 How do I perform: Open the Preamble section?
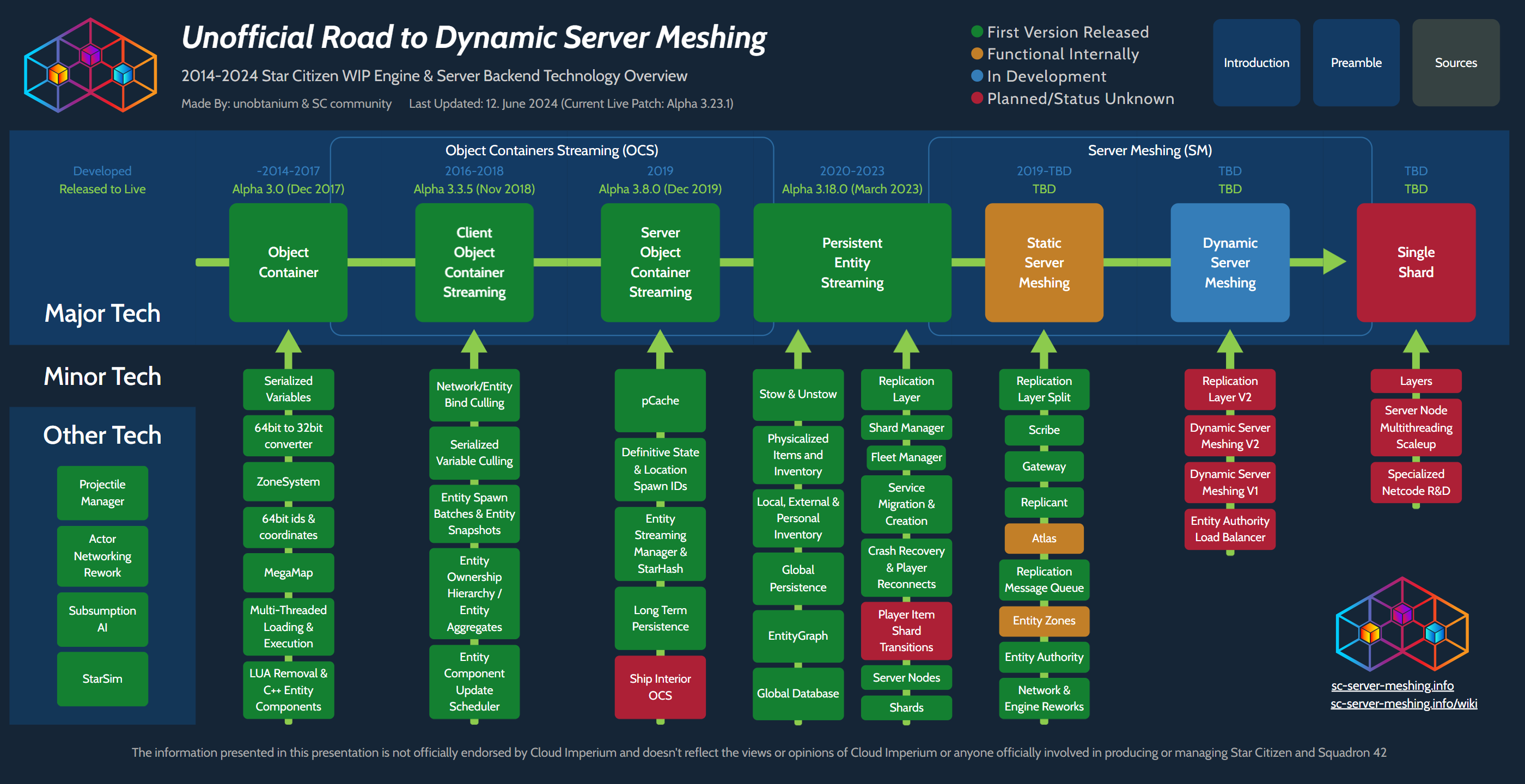[1356, 63]
